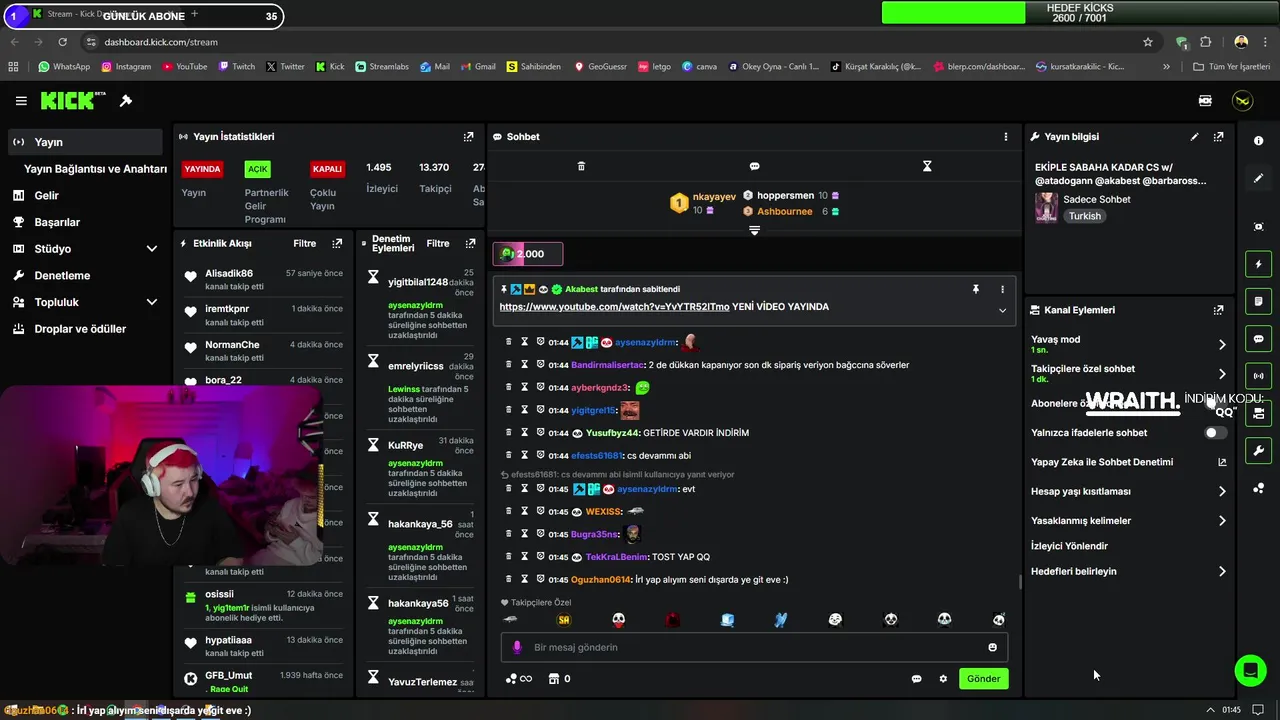This screenshot has width=1280, height=720.
Task: Click chat bubble icon beside settings gear
Action: (916, 679)
